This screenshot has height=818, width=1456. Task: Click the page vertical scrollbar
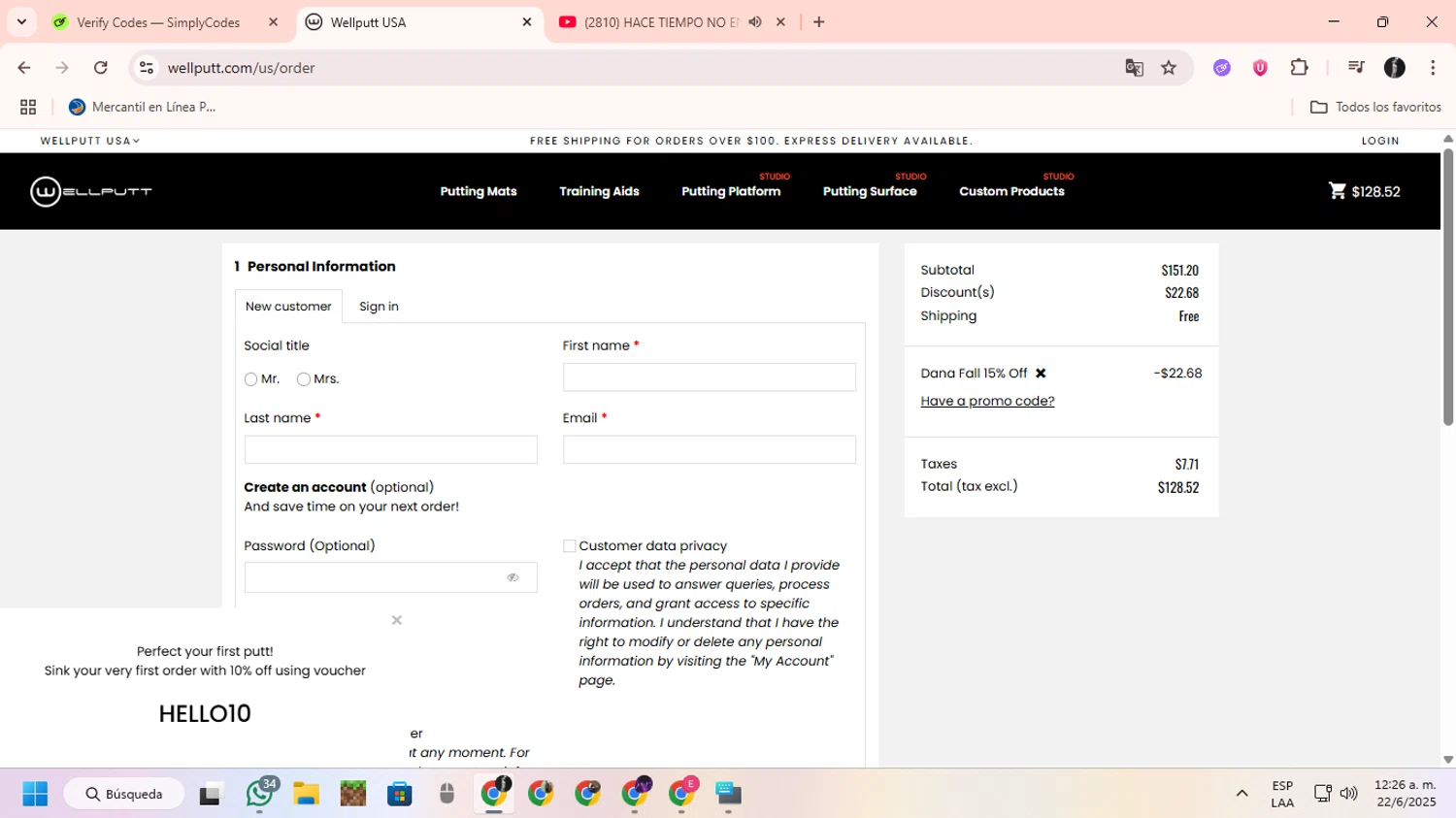(x=1448, y=287)
